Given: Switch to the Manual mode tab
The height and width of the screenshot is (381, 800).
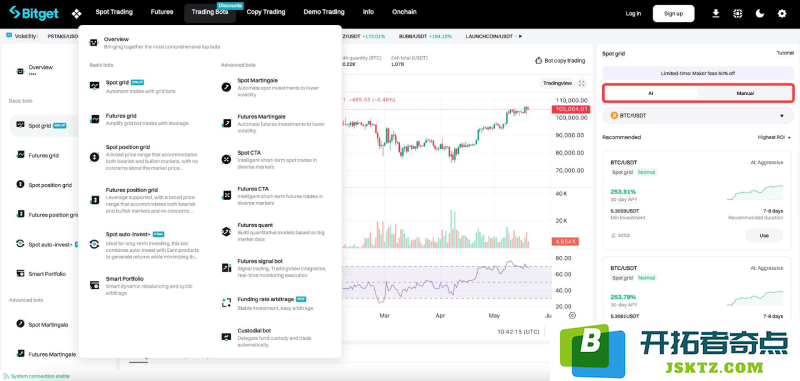Looking at the screenshot, I should (745, 93).
